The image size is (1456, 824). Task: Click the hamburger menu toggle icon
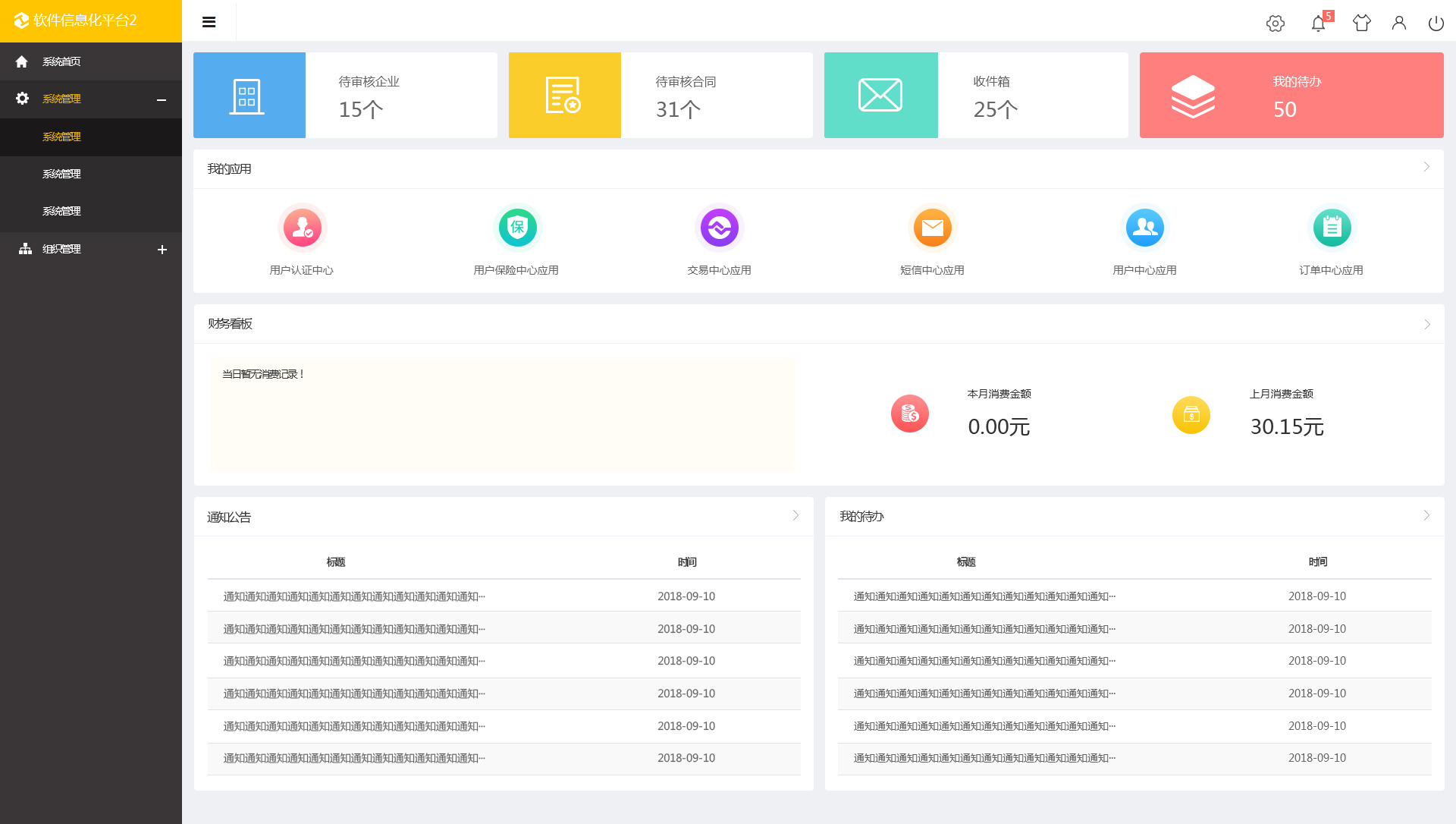(x=209, y=22)
